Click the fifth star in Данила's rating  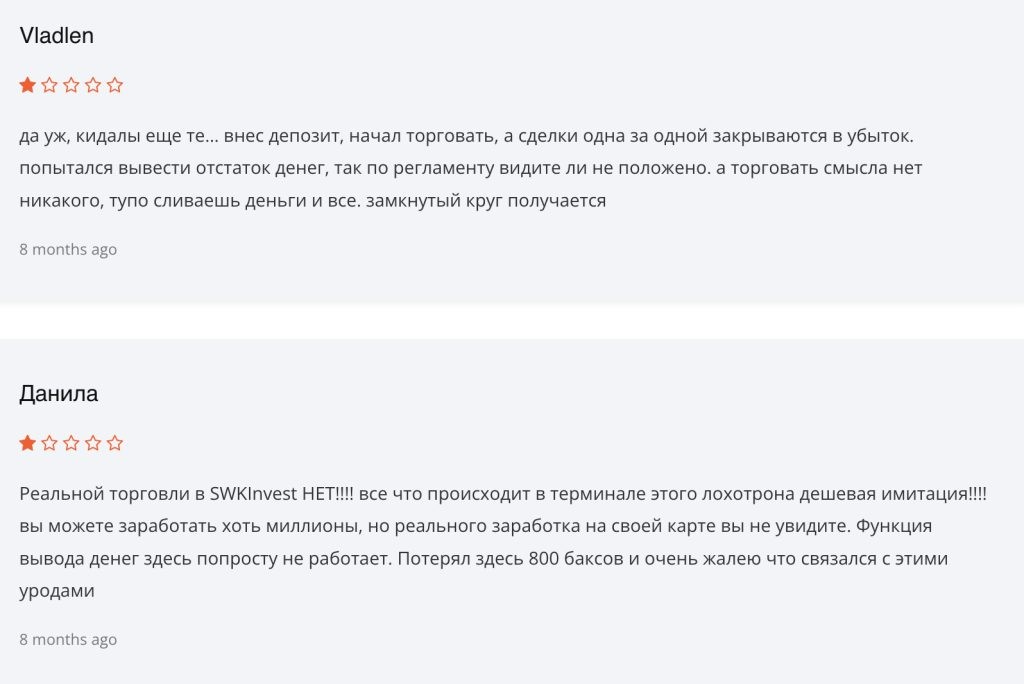(x=115, y=443)
